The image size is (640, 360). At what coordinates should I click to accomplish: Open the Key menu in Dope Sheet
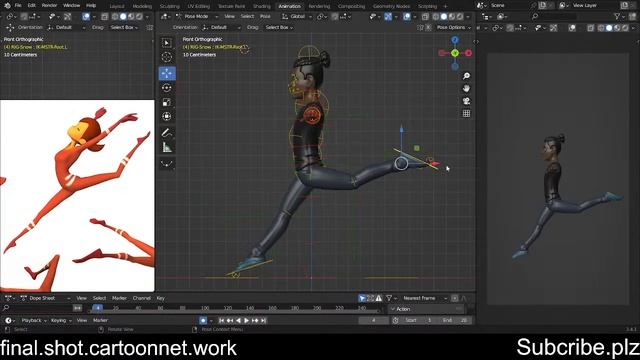pos(160,298)
